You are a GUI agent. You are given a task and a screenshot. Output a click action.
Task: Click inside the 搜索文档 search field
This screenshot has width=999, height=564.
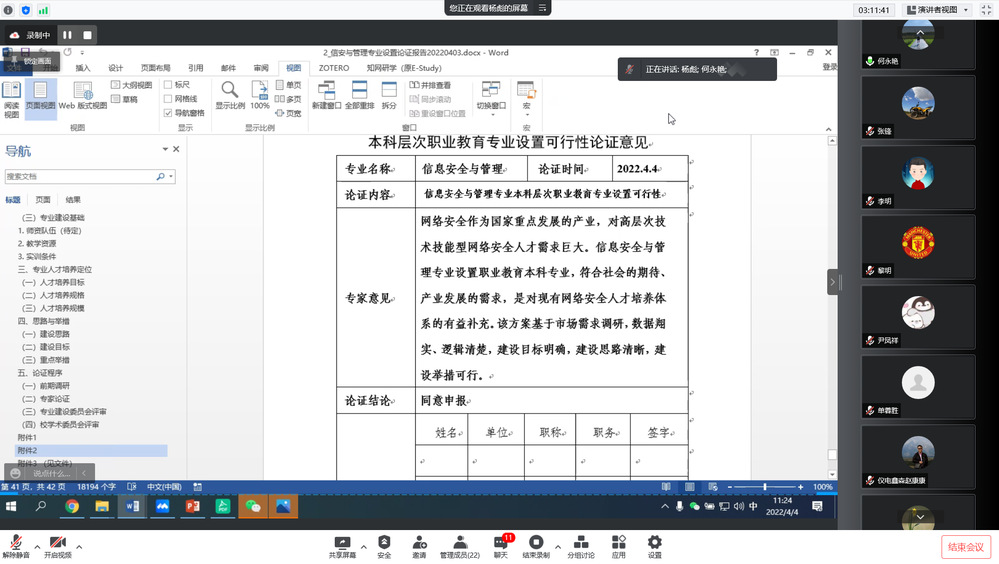click(80, 176)
